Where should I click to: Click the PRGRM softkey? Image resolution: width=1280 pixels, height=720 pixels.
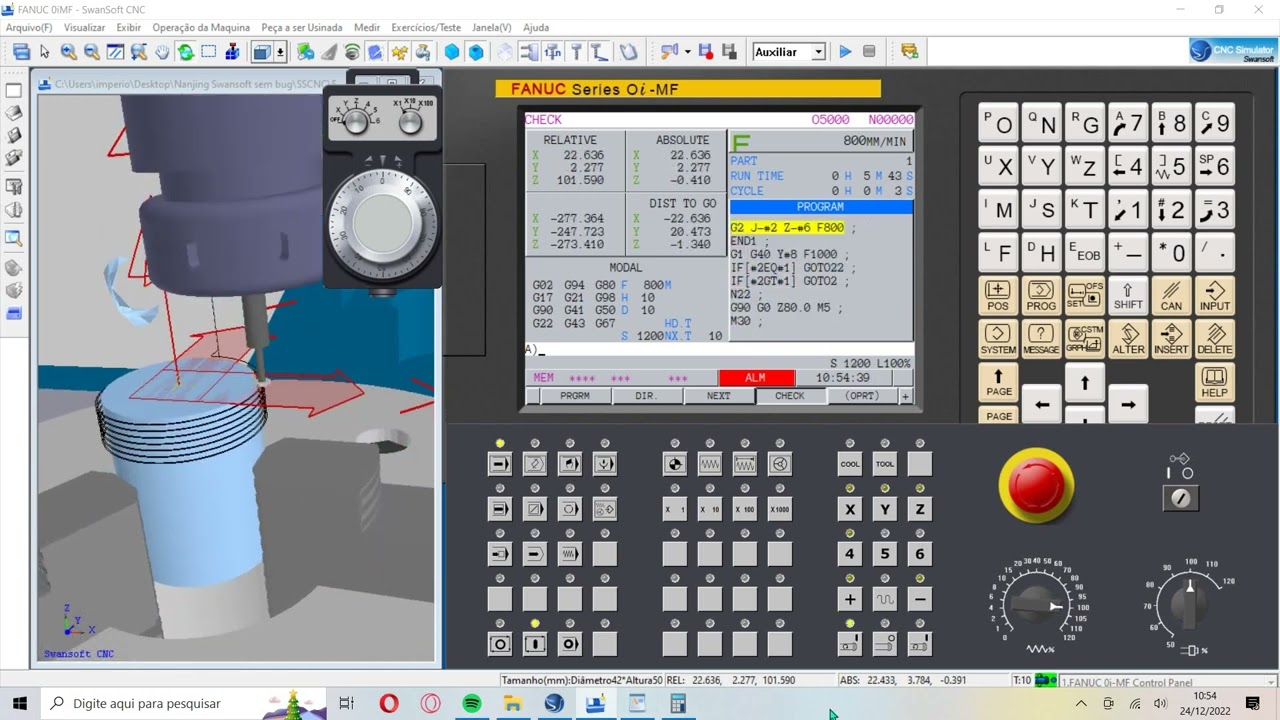point(575,396)
